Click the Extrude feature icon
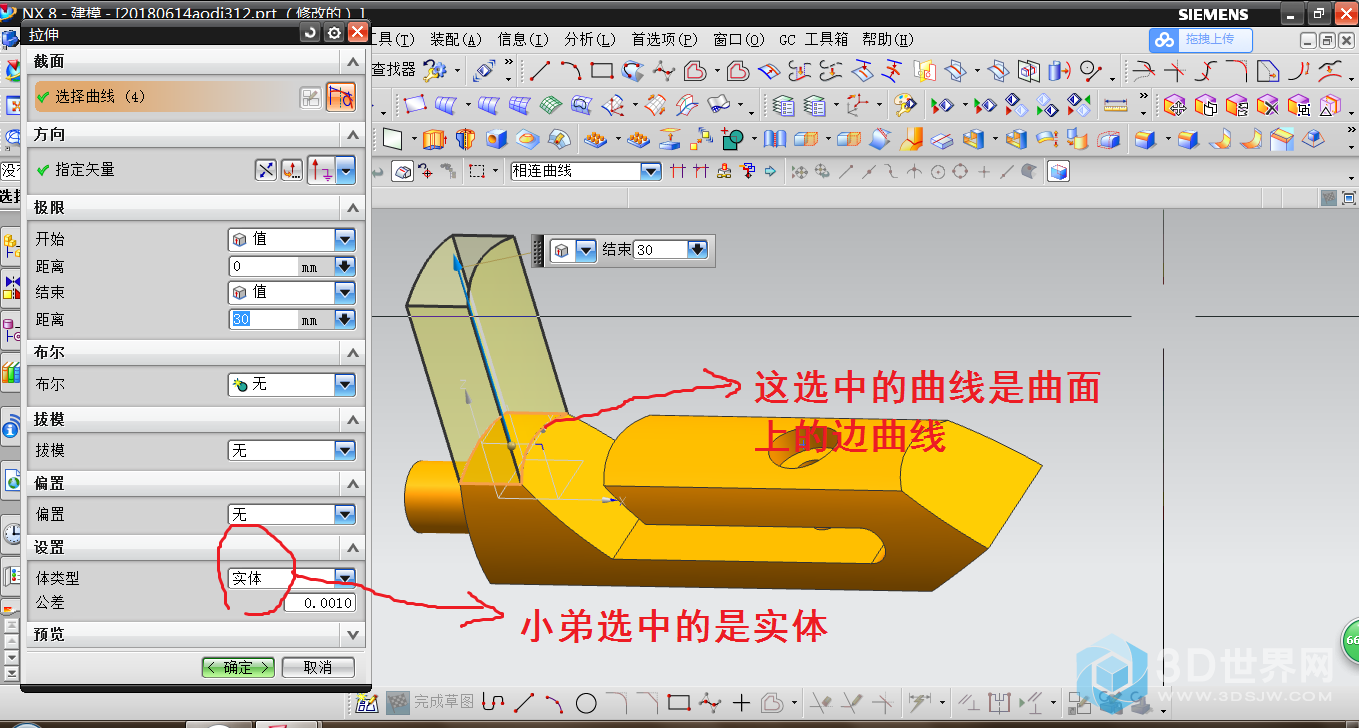 point(434,139)
